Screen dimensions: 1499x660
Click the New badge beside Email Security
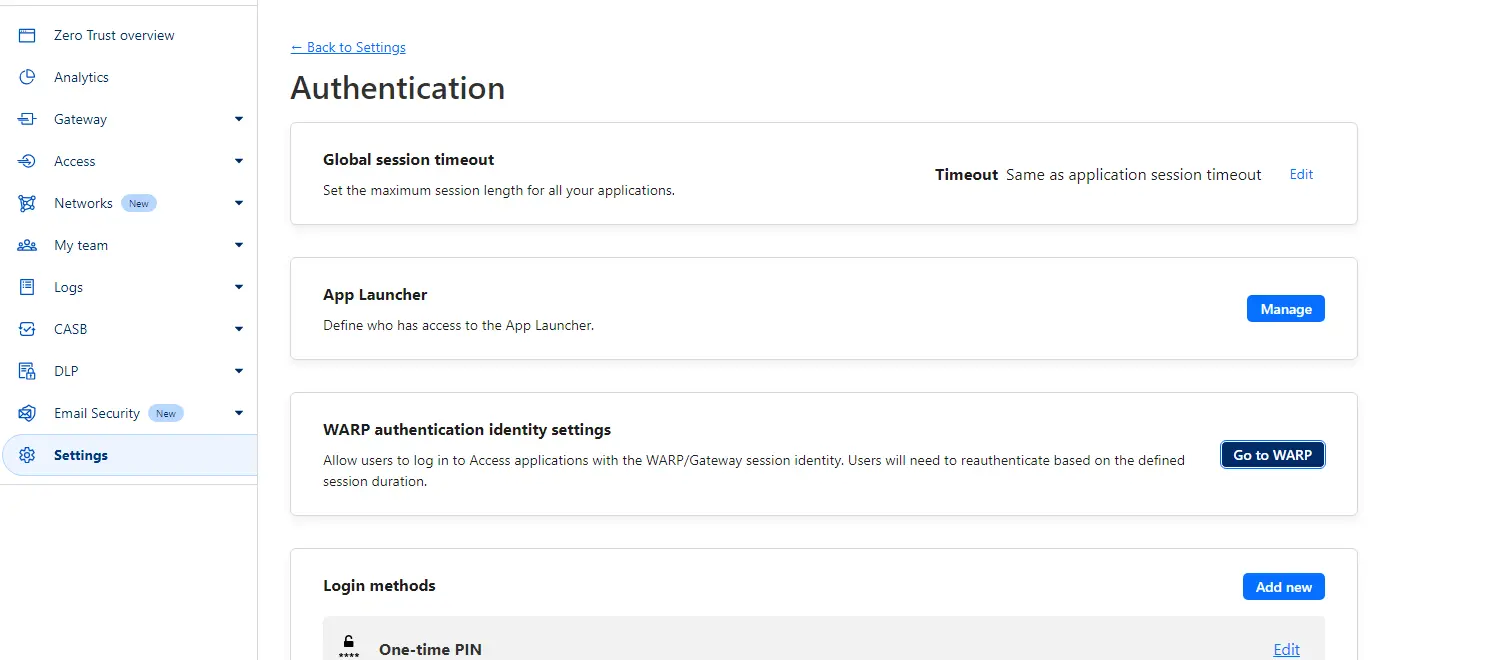pyautogui.click(x=166, y=413)
